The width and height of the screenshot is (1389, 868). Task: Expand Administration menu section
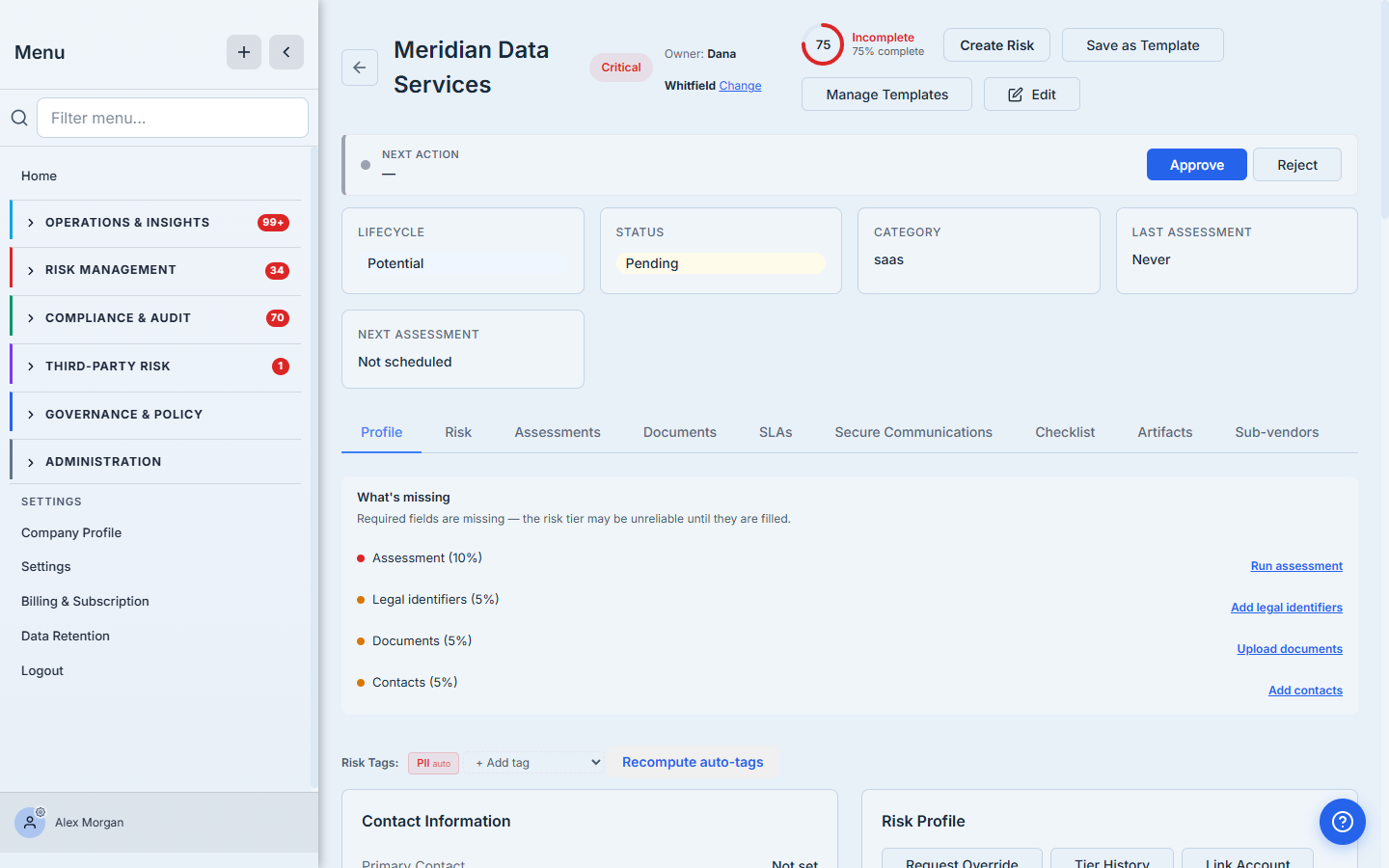click(x=155, y=462)
